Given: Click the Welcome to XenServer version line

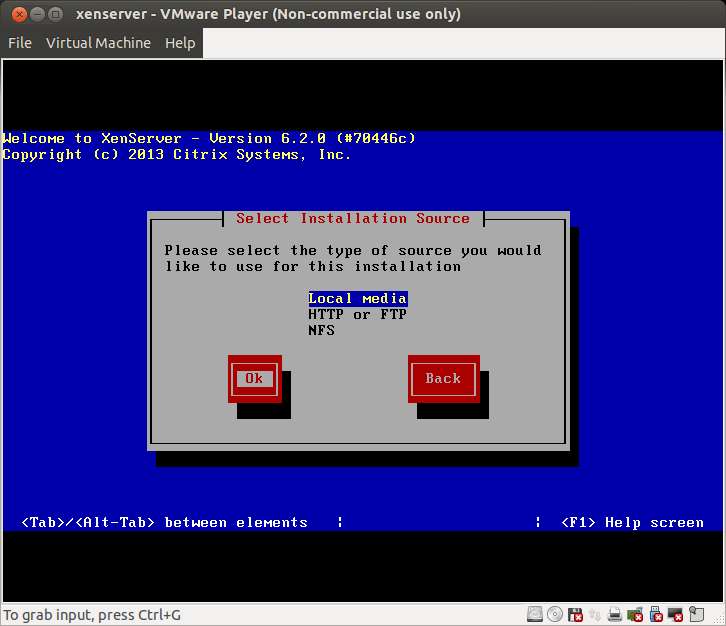Looking at the screenshot, I should pyautogui.click(x=209, y=138).
